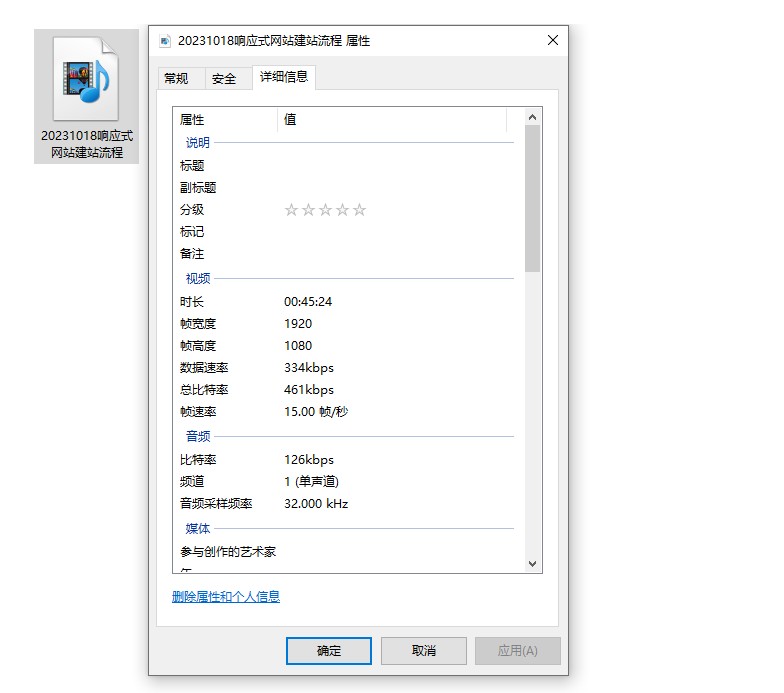Click the scroll down arrow of properties list

[532, 564]
